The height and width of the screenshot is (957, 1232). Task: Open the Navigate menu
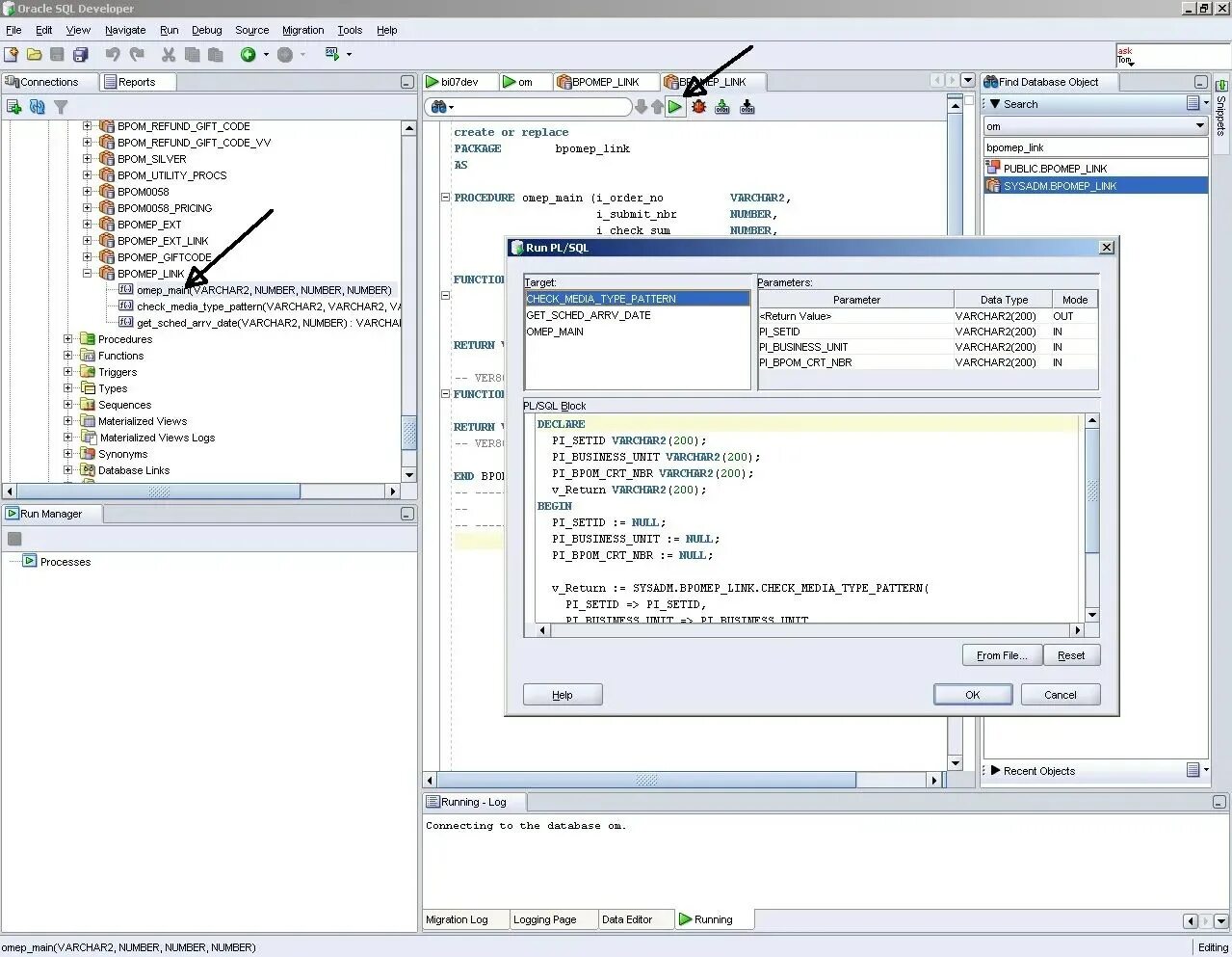coord(125,30)
